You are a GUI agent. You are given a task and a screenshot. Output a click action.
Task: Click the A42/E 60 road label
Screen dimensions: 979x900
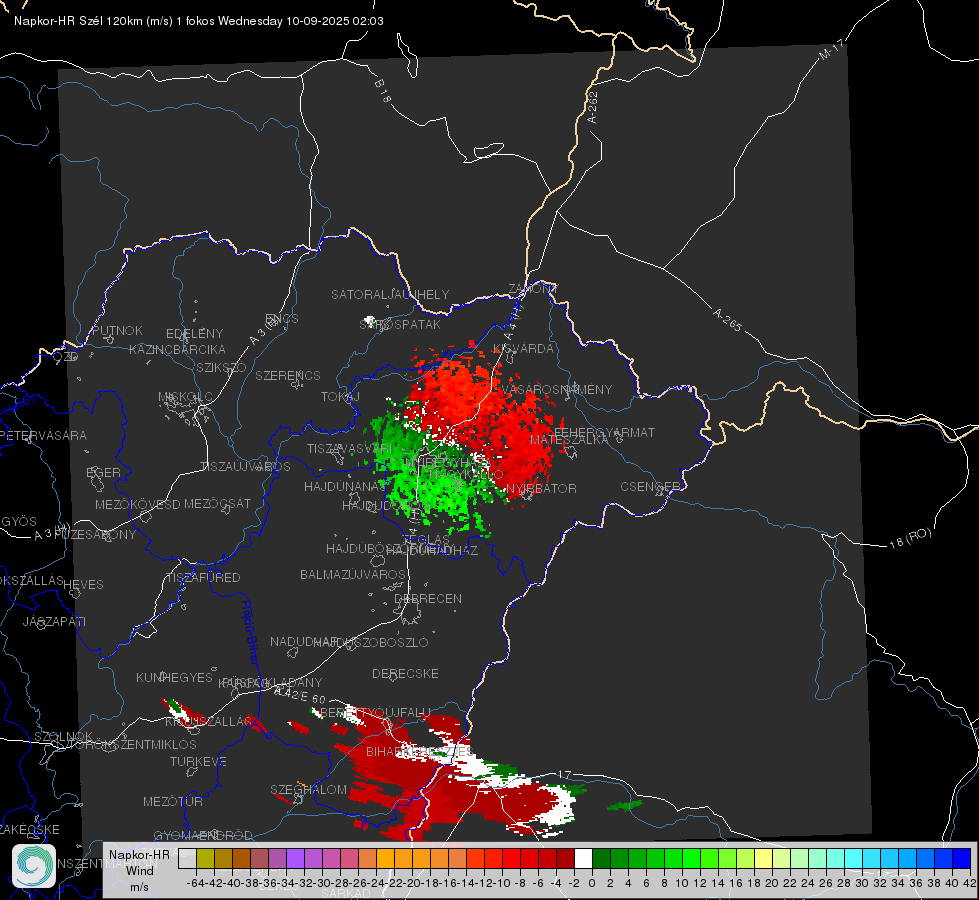click(x=300, y=695)
